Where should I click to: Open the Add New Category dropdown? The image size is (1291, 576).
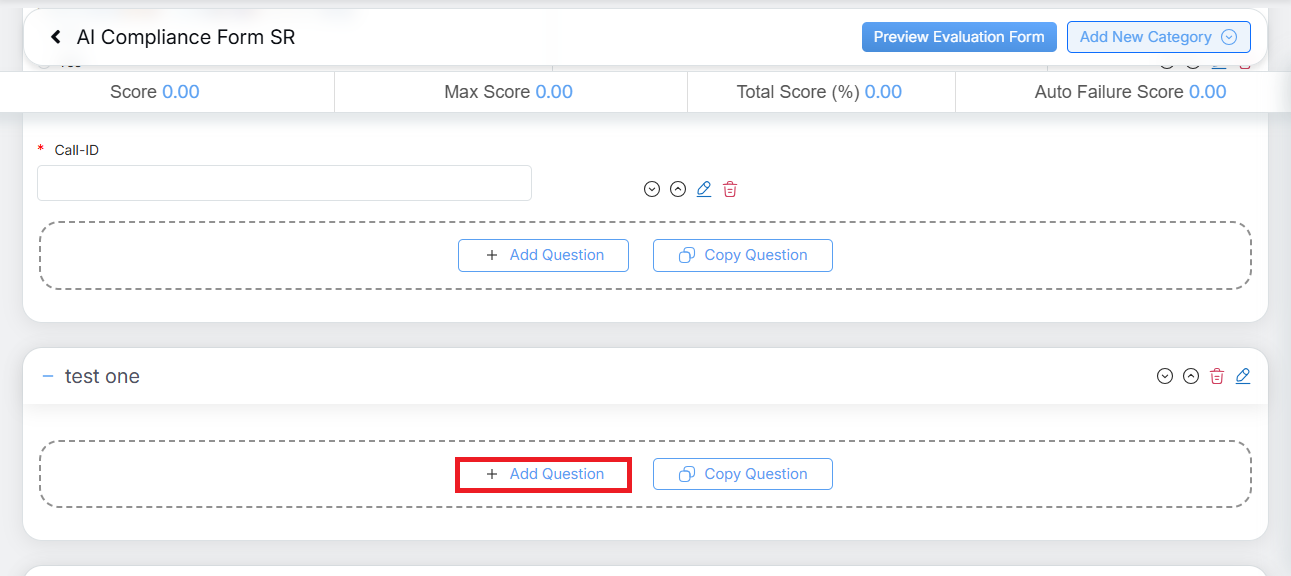(1158, 37)
